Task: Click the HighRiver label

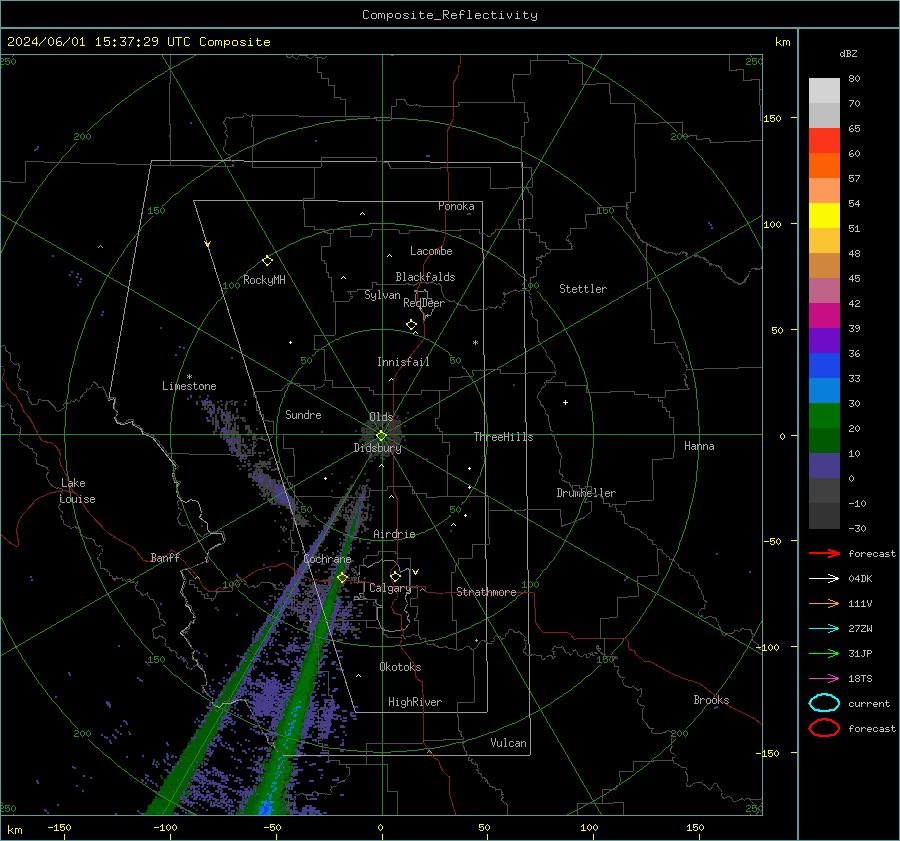Action: [415, 702]
